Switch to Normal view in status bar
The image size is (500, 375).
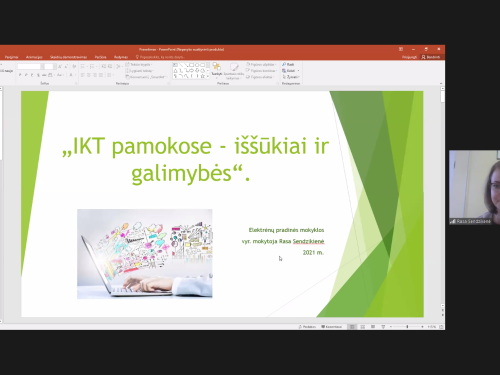352,327
